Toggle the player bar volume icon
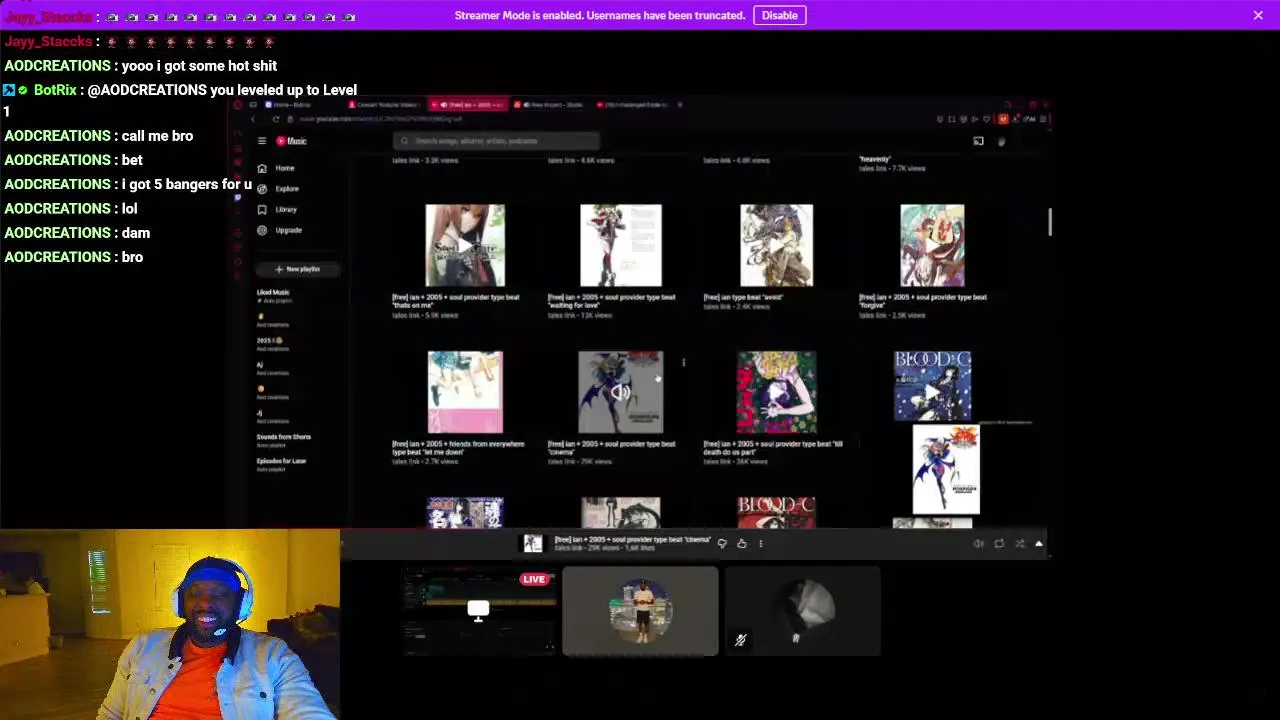The image size is (1280, 720). pos(978,543)
